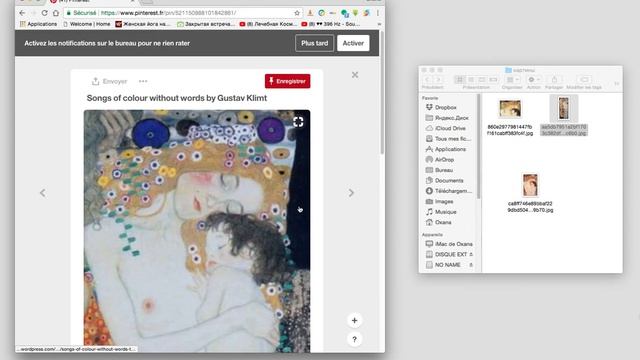
Task: Open the Chrome home page button
Action: coord(56,13)
